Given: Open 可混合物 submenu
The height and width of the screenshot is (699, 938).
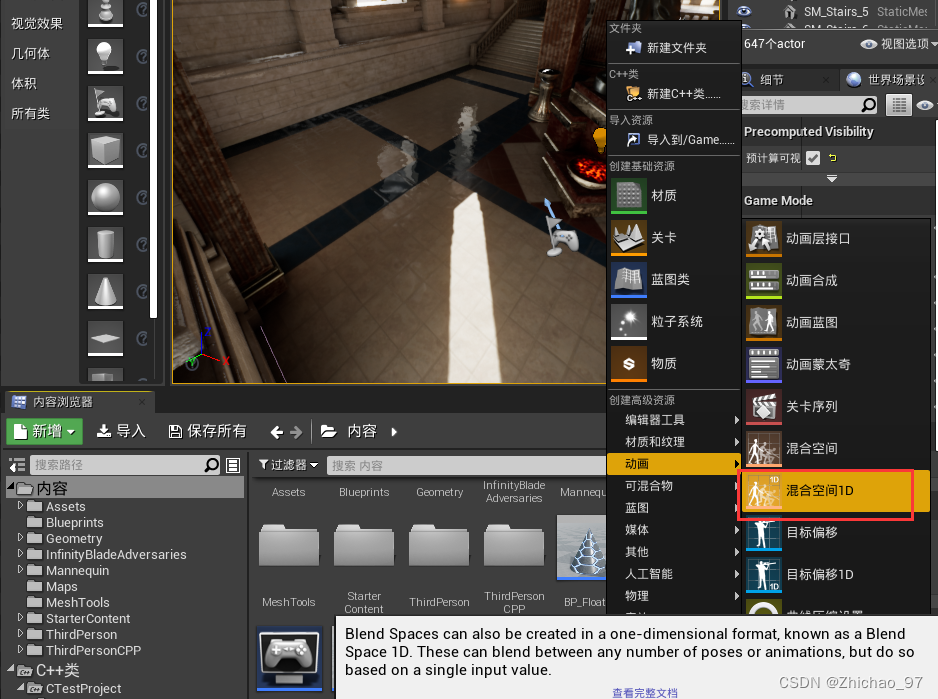Looking at the screenshot, I should (674, 486).
